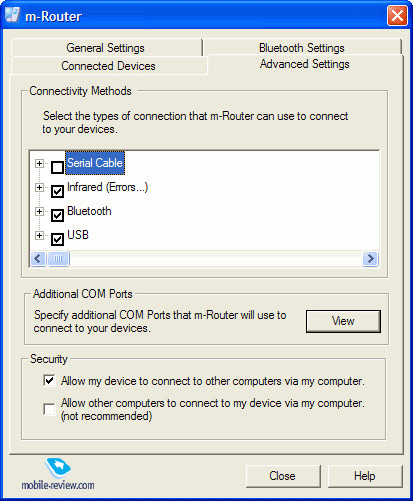Enable the Serial Cable checkbox

click(57, 167)
